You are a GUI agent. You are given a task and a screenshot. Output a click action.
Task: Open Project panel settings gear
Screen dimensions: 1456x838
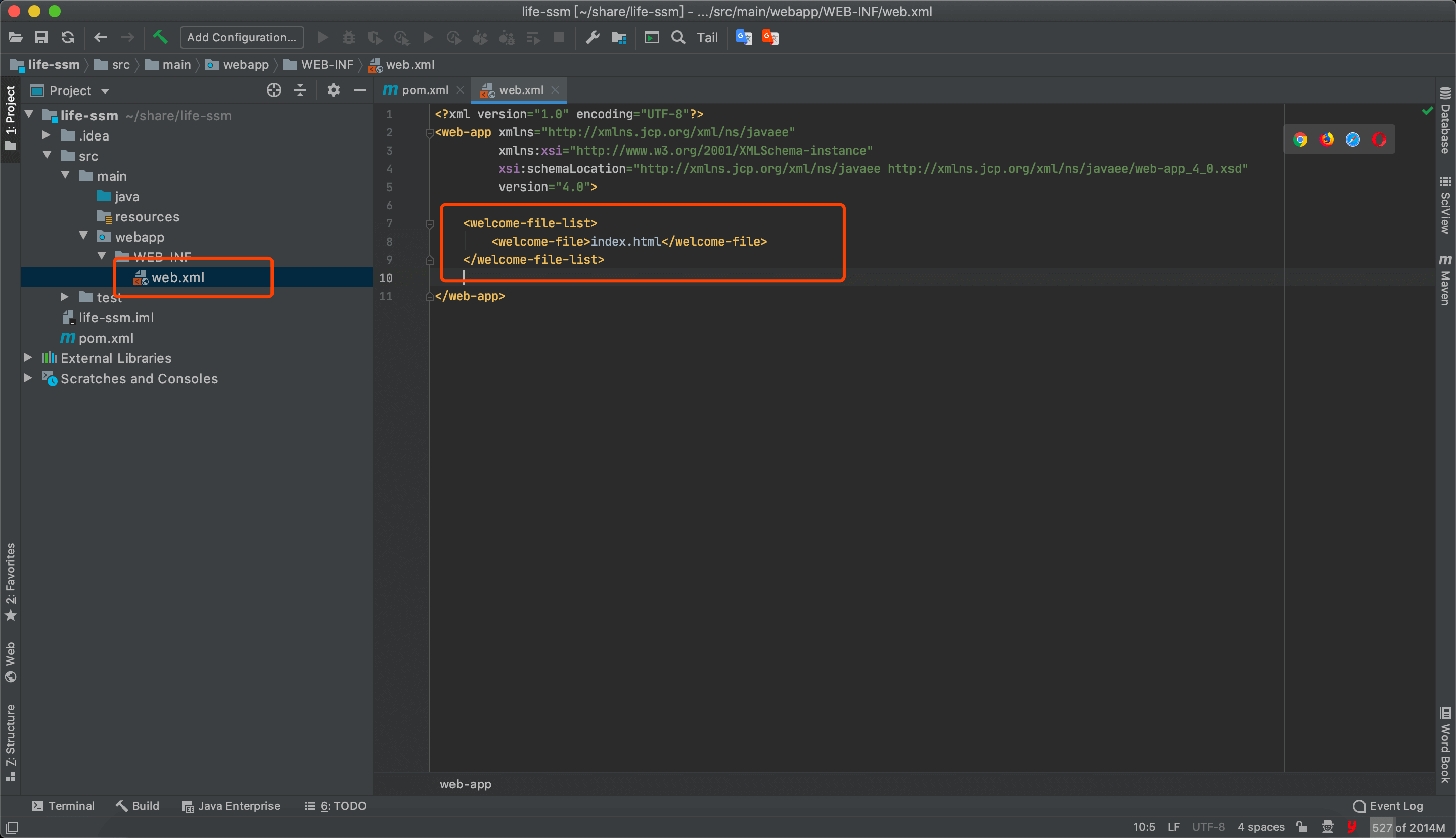point(333,90)
